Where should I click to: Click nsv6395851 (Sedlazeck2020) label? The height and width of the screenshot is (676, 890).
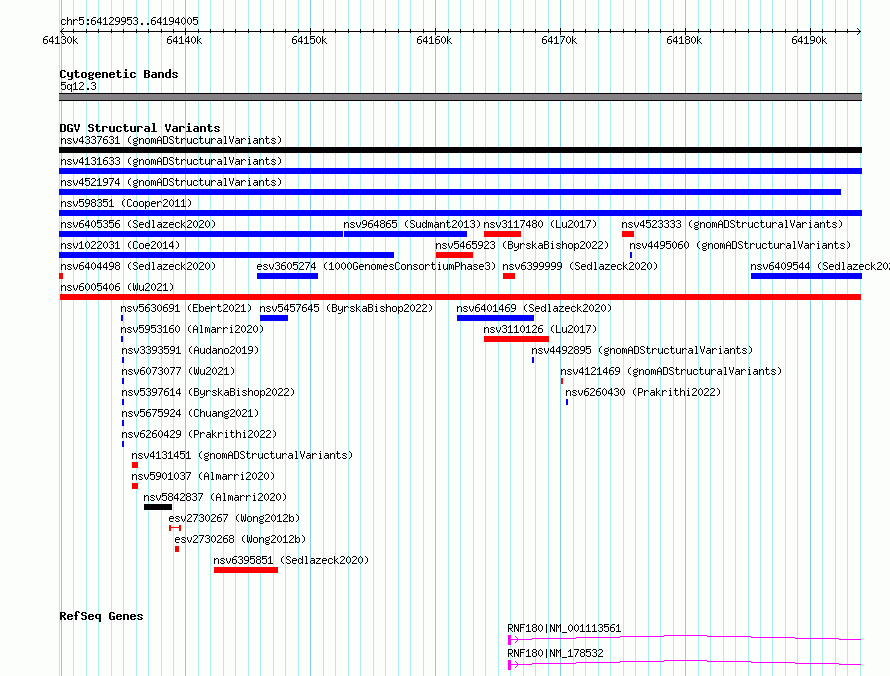(291, 560)
